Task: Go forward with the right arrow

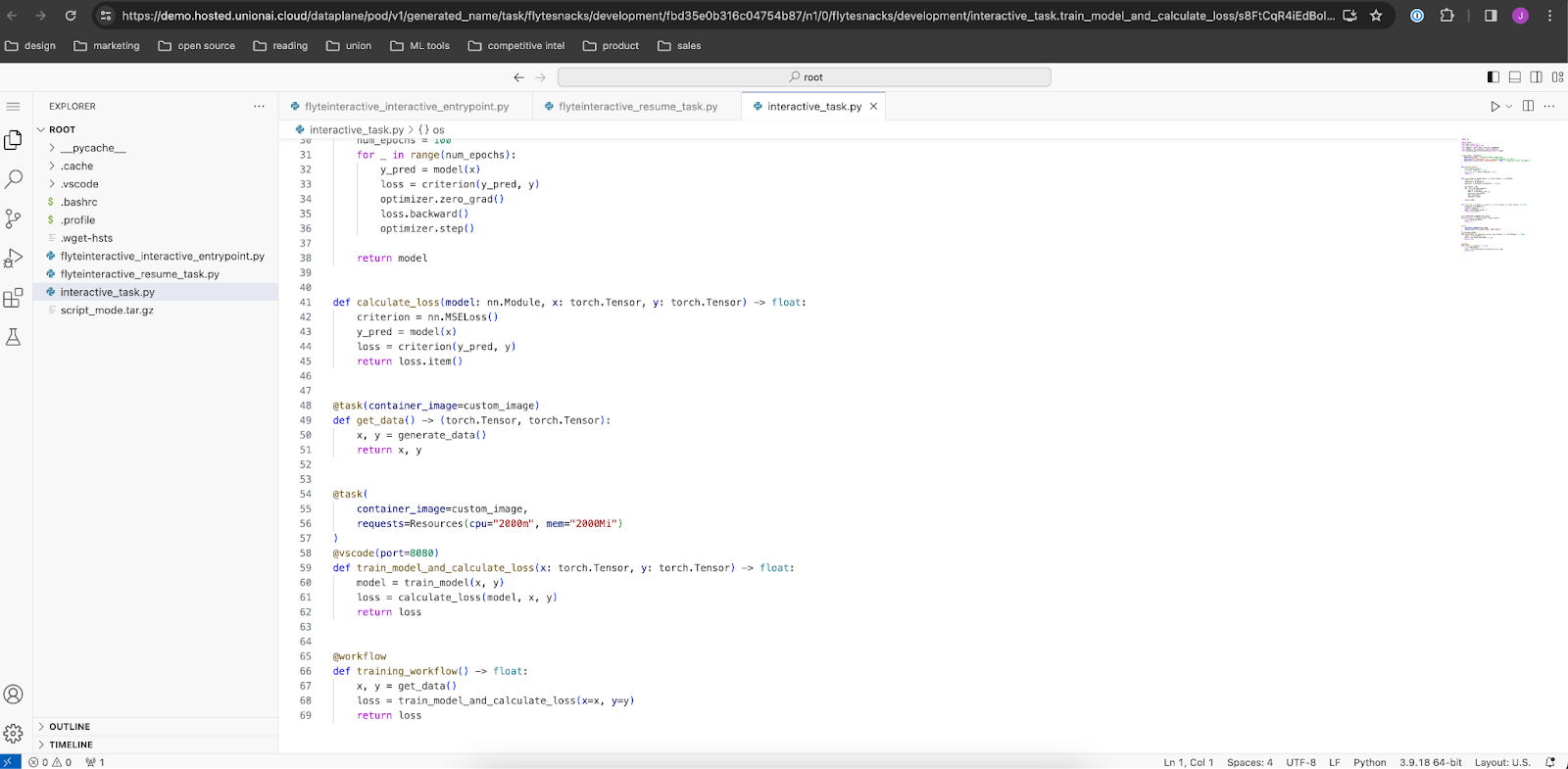Action: coord(540,77)
